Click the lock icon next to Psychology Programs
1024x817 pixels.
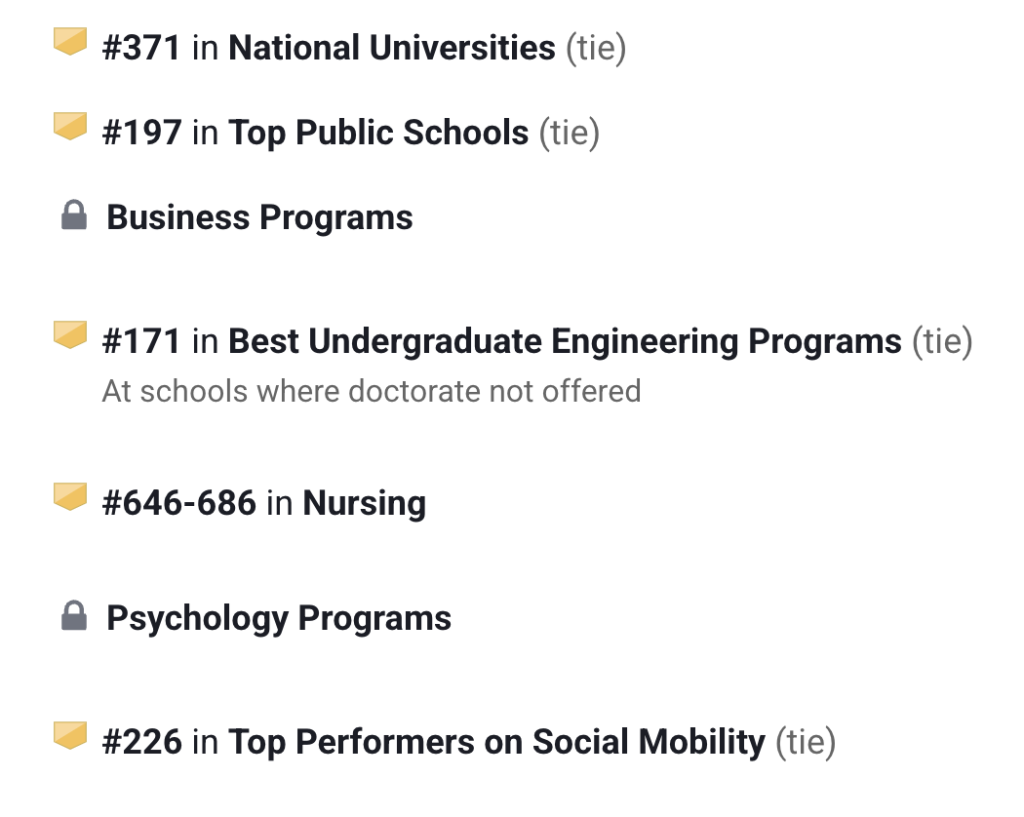(x=74, y=617)
